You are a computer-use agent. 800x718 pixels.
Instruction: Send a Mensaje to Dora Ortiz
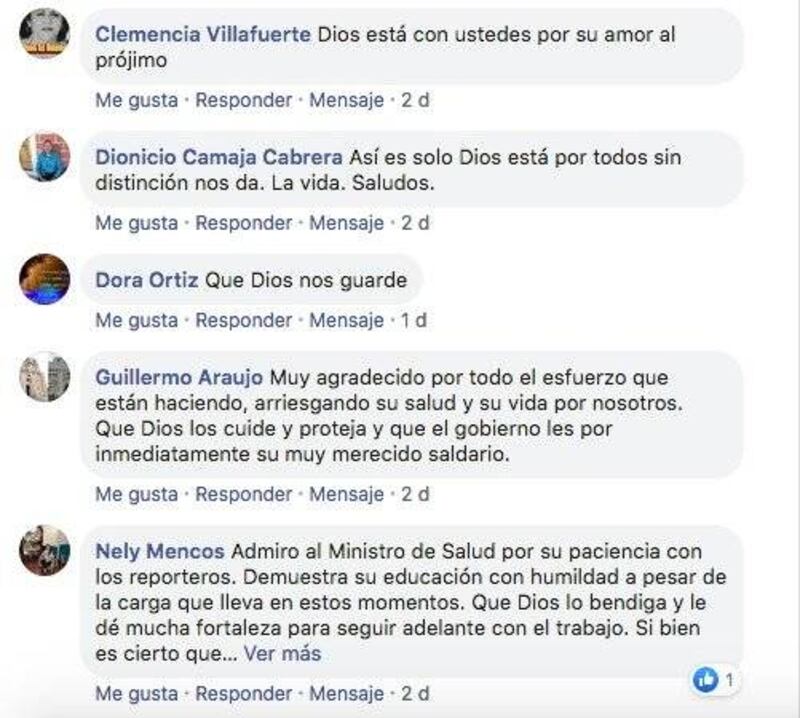346,320
